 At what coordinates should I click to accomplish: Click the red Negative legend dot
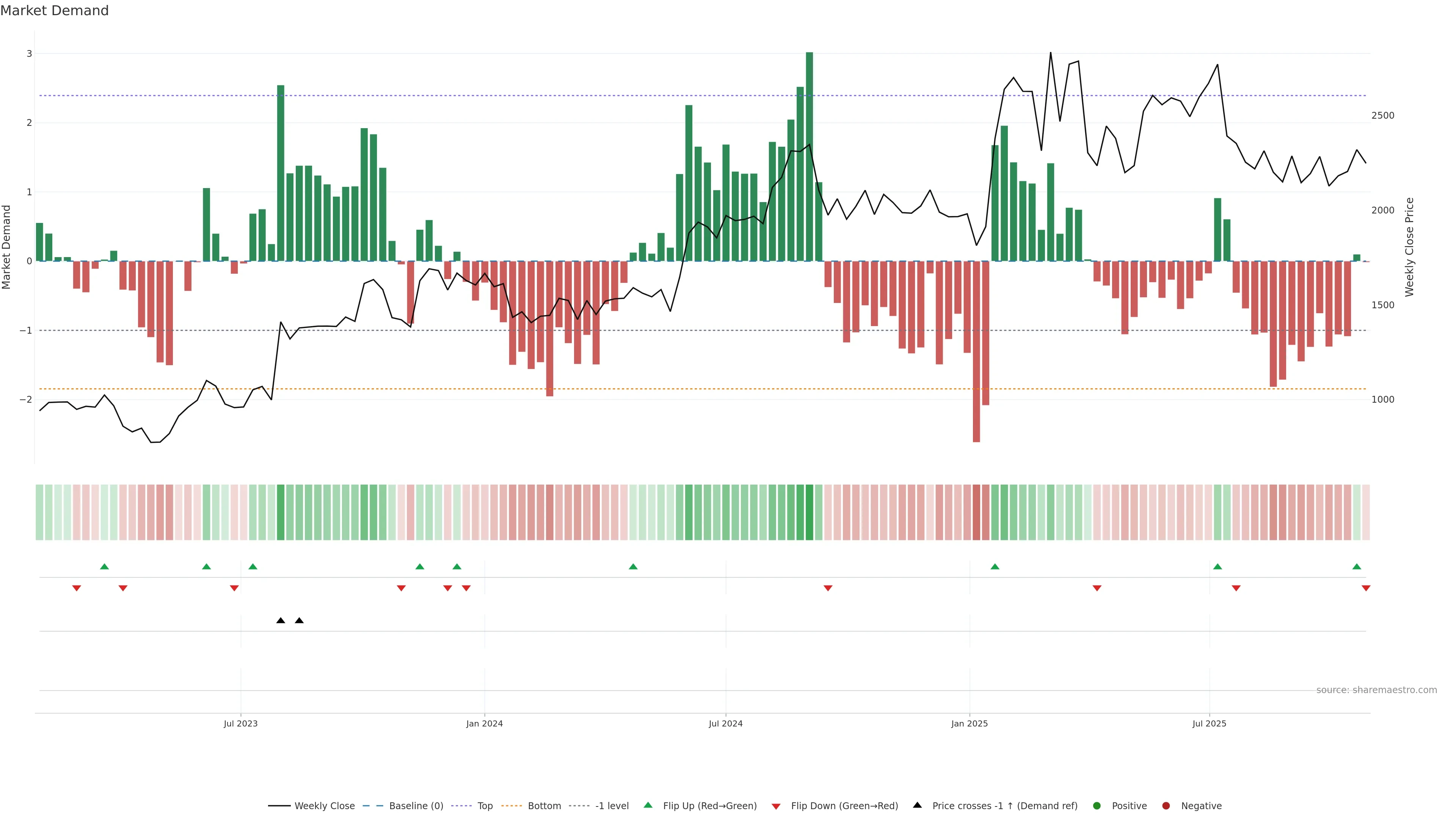pos(1166,805)
